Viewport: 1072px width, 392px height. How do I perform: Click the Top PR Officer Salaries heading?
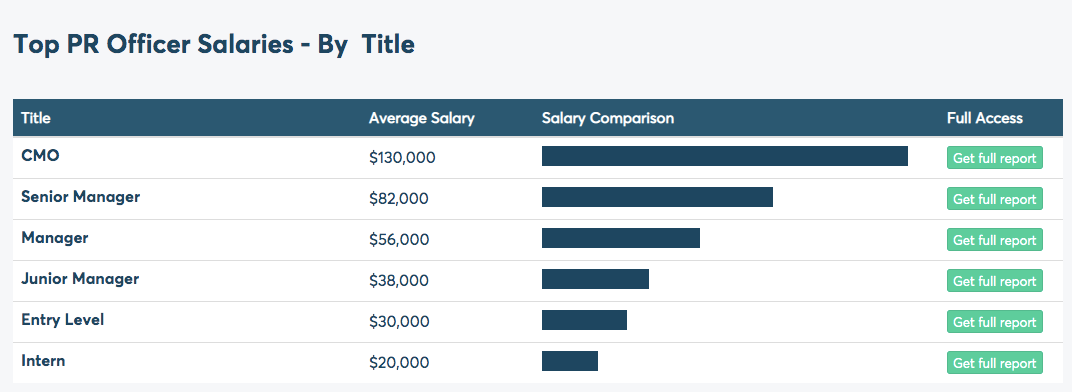coord(214,44)
